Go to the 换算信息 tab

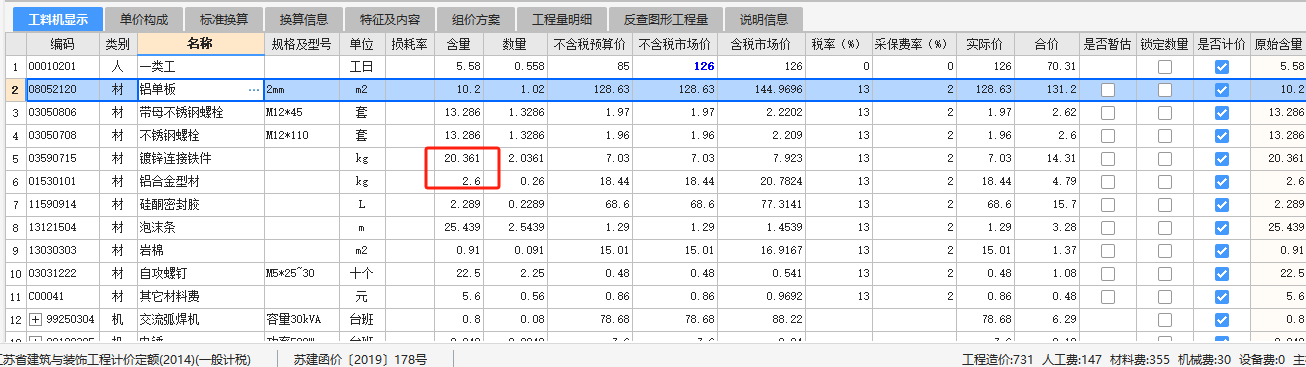(304, 19)
